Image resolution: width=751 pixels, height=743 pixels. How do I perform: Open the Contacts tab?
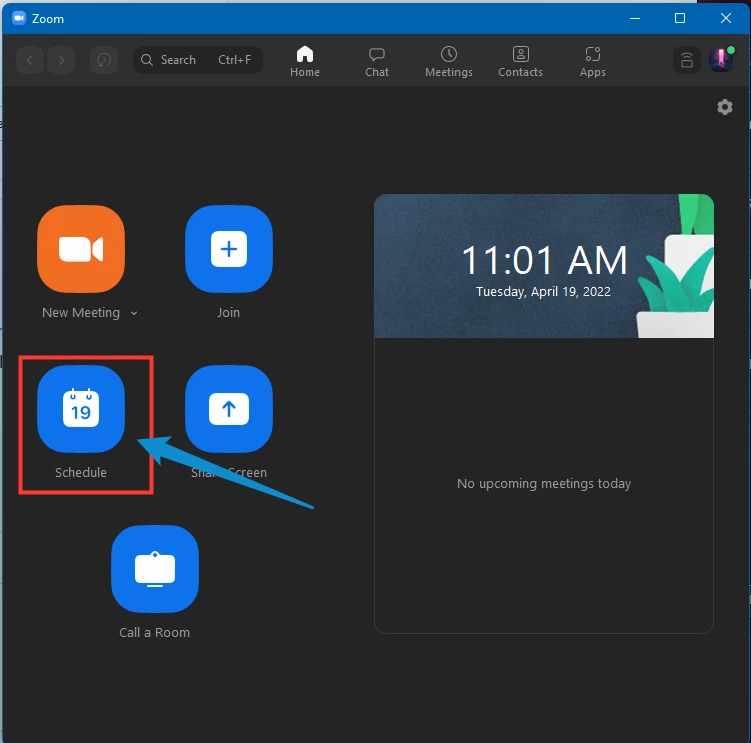(521, 61)
